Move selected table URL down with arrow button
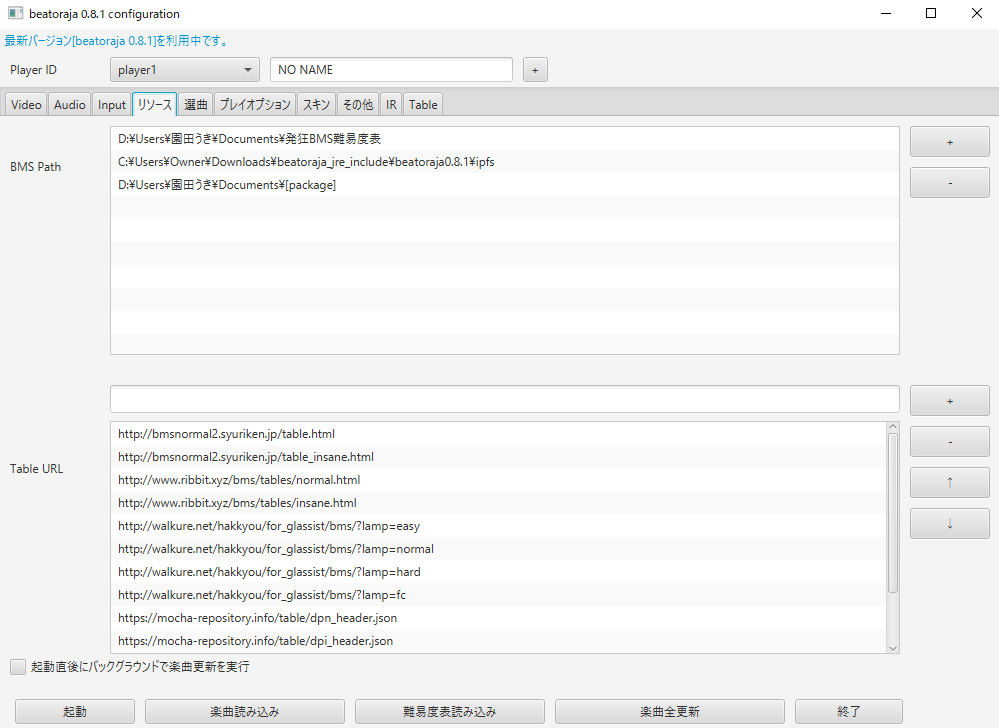 point(949,523)
